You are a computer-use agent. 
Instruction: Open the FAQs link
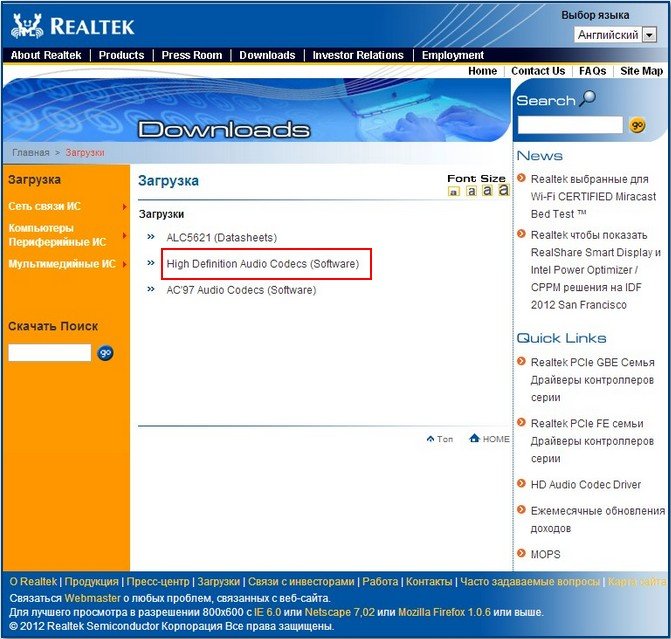[x=592, y=71]
